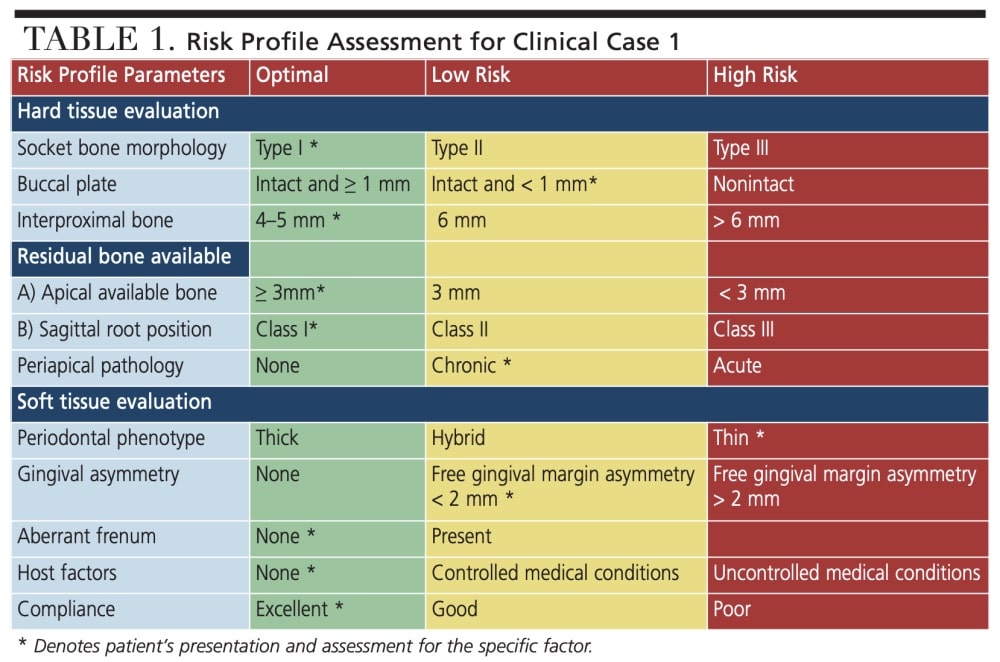Viewport: 1000px width, 662px height.
Task: Select the 'Optimal' column header
Action: click(290, 75)
